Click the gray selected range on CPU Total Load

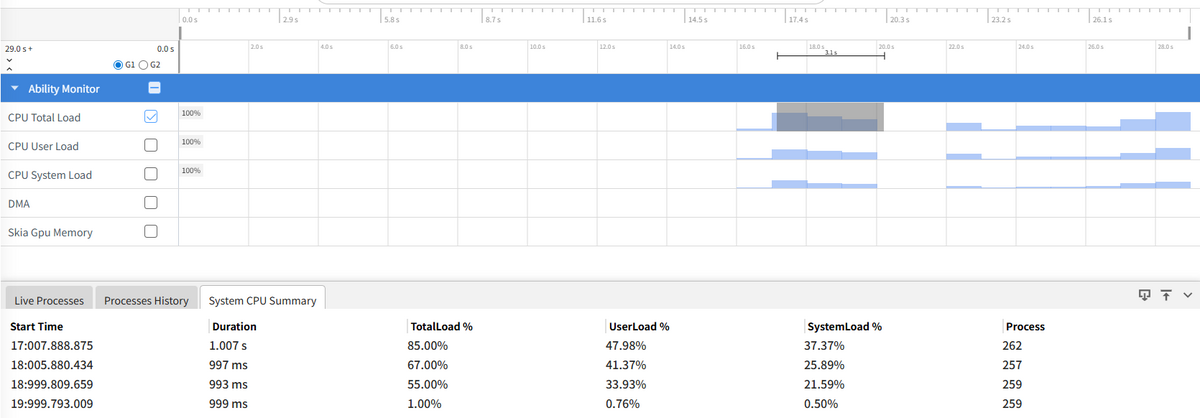click(x=830, y=117)
